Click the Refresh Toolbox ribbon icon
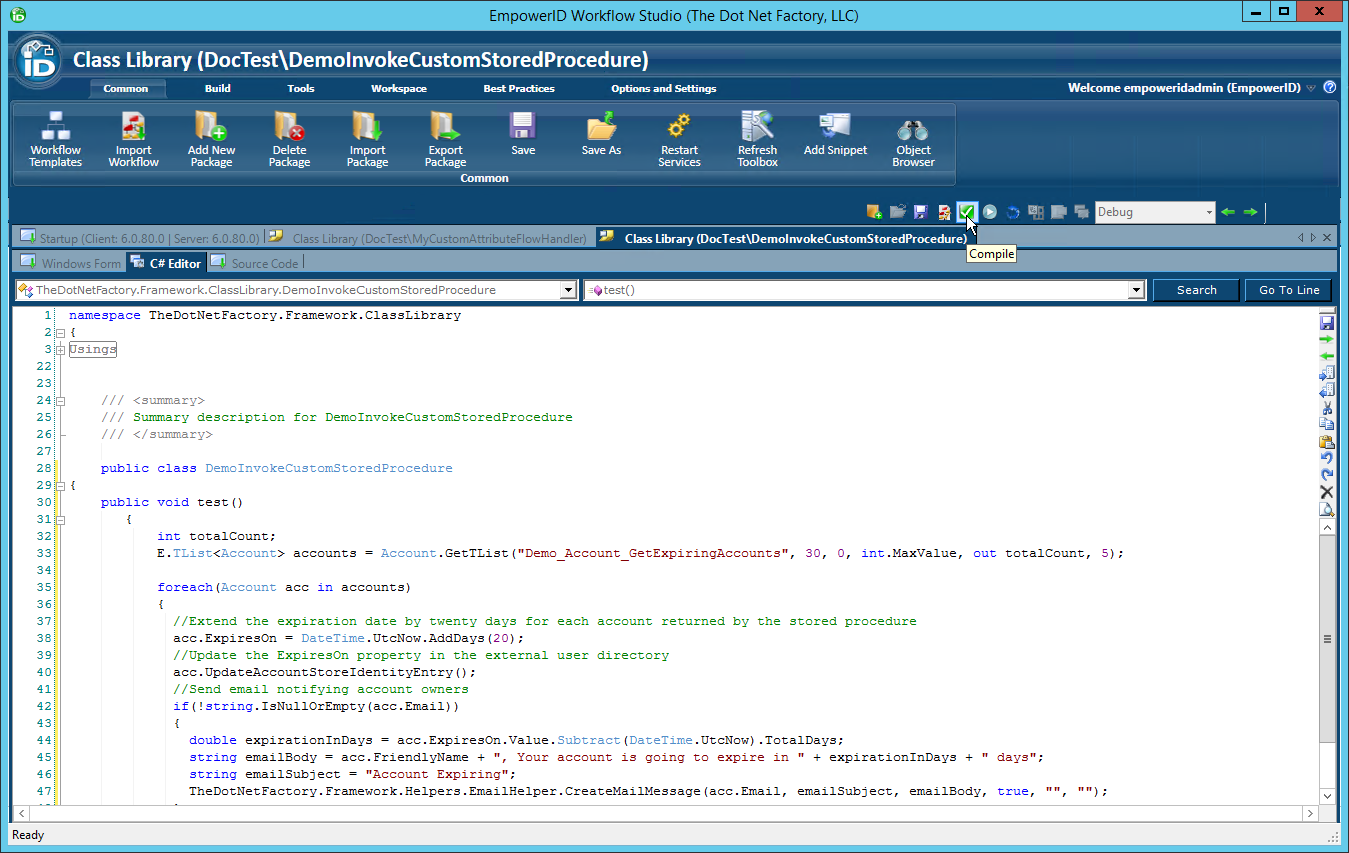Viewport: 1349px width, 853px height. [x=756, y=138]
